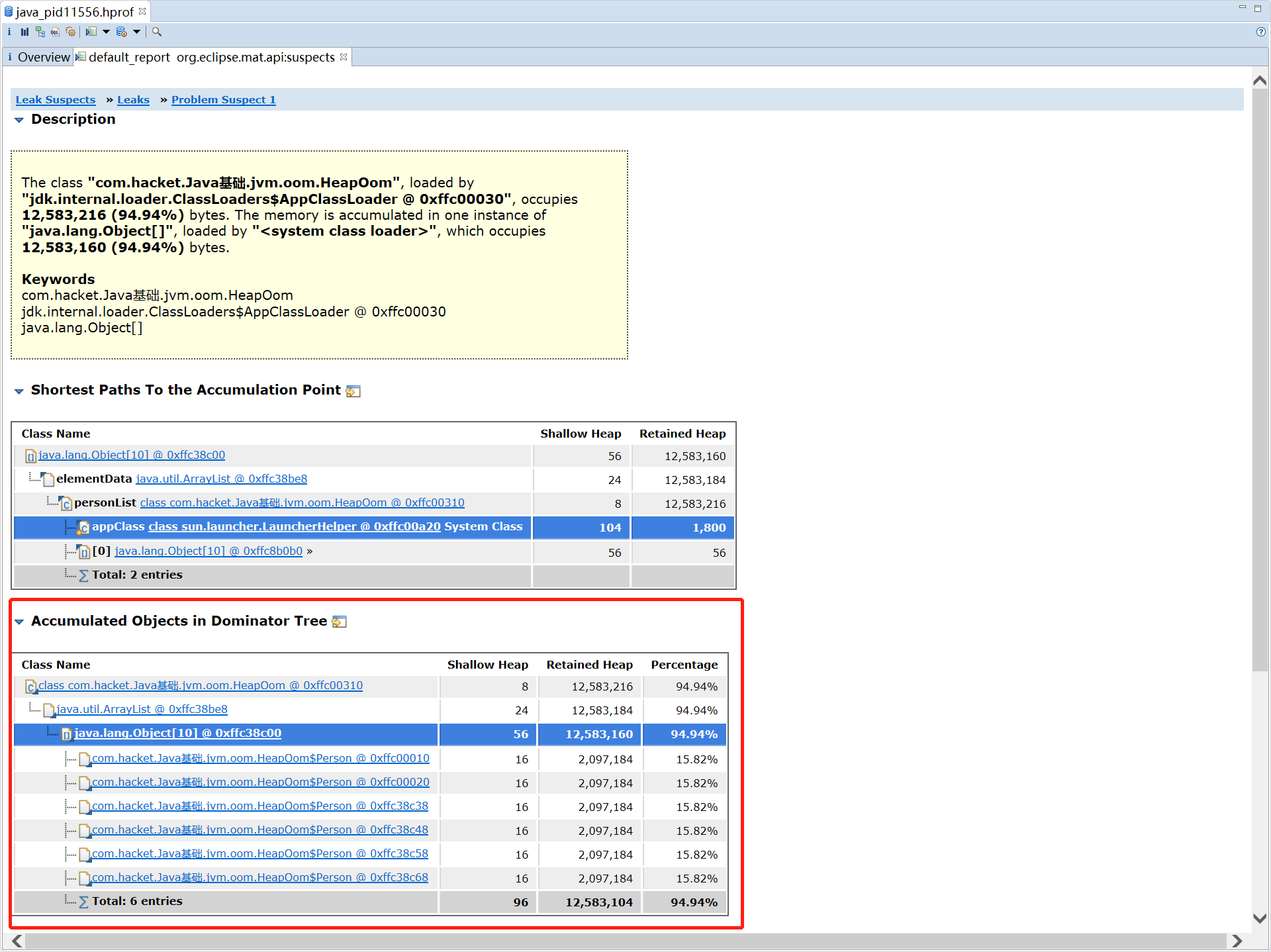1271x952 pixels.
Task: Open the Leak Suspects breadcrumb link
Action: pos(56,100)
